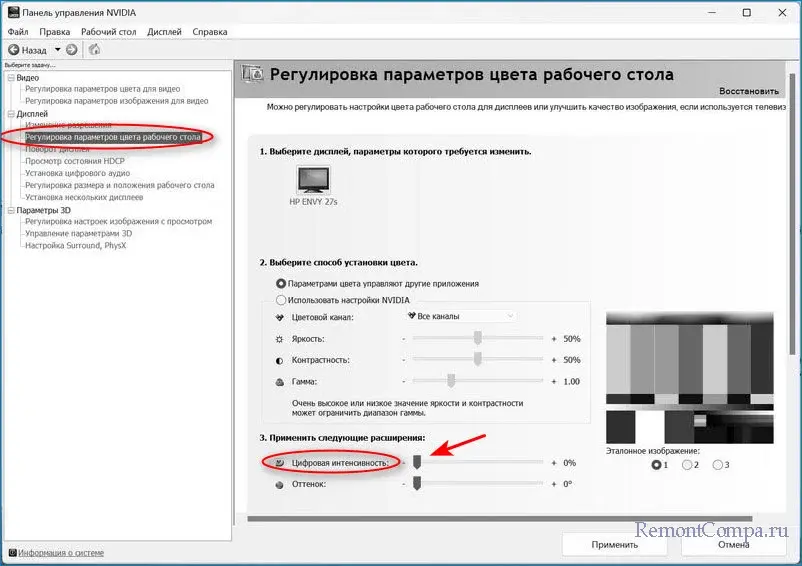The height and width of the screenshot is (566, 802).
Task: Click the Back arrow icon in toolbar
Action: [15, 49]
